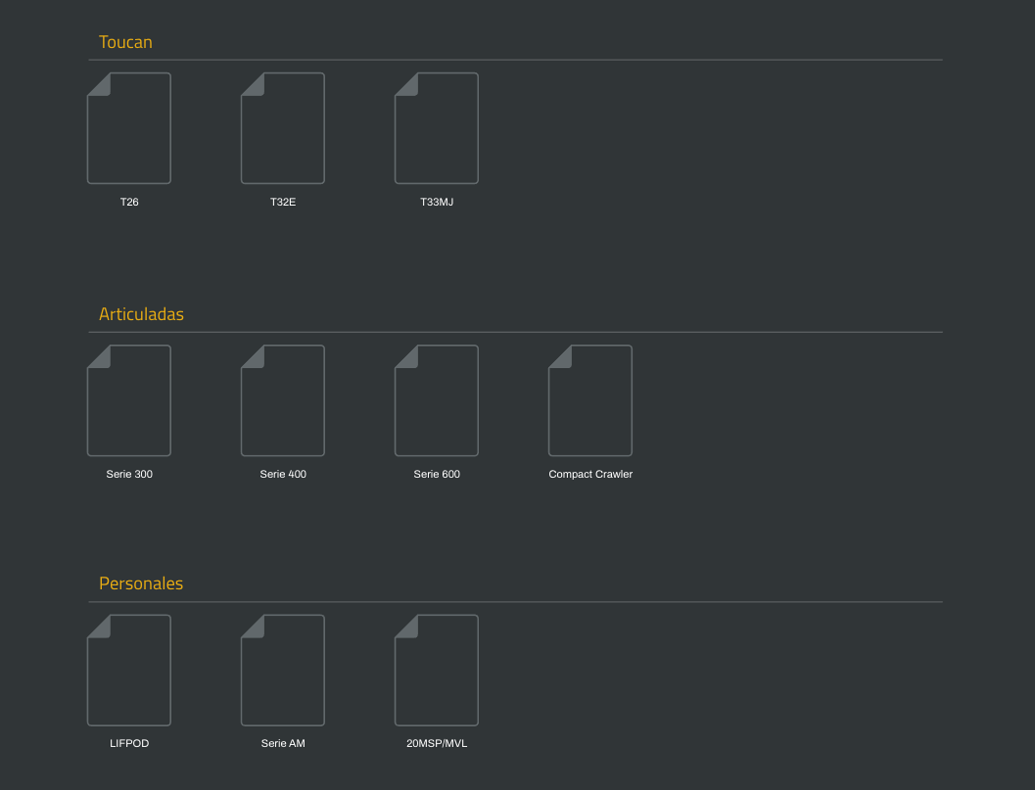Click the Personales section heading
The height and width of the screenshot is (790, 1035).
140,583
